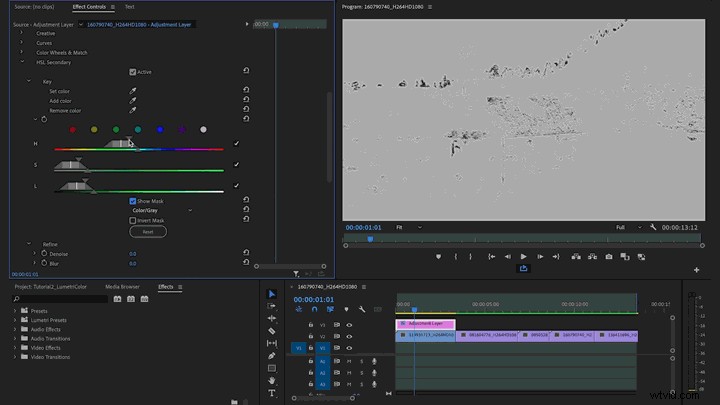The image size is (720, 405).
Task: Open the Full playback resolution dropdown
Action: 628,227
